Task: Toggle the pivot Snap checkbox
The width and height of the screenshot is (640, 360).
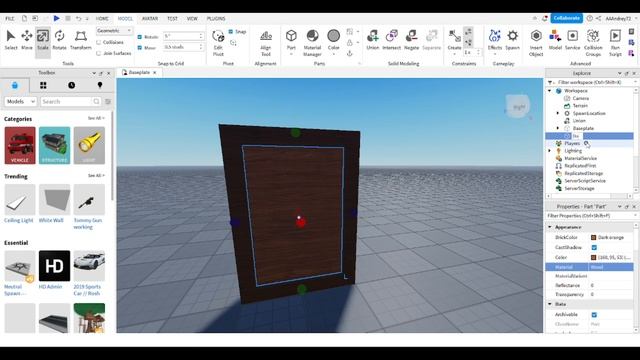Action: coord(231,31)
